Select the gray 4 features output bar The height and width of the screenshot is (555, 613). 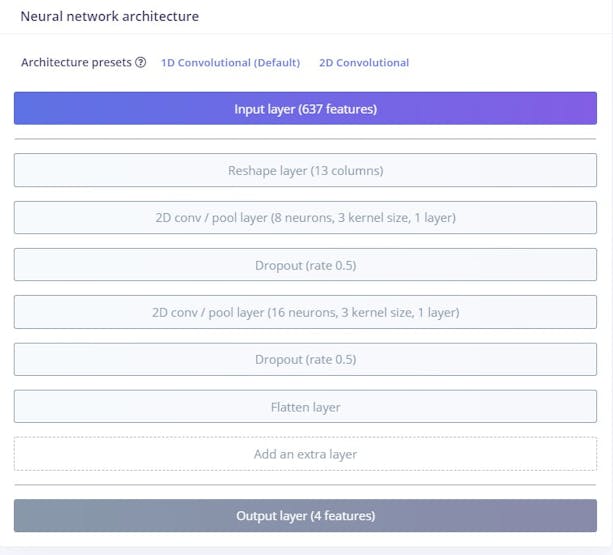[x=305, y=516]
